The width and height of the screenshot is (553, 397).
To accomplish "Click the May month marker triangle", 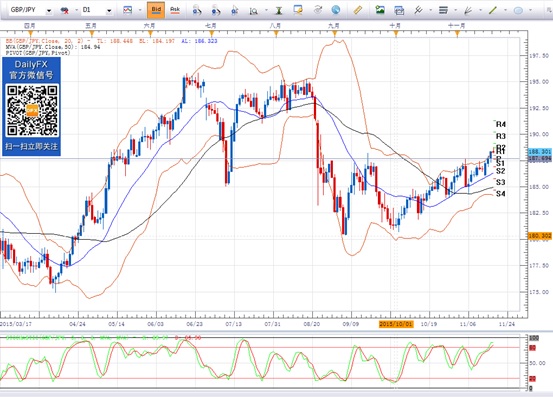I will tap(92, 34).
